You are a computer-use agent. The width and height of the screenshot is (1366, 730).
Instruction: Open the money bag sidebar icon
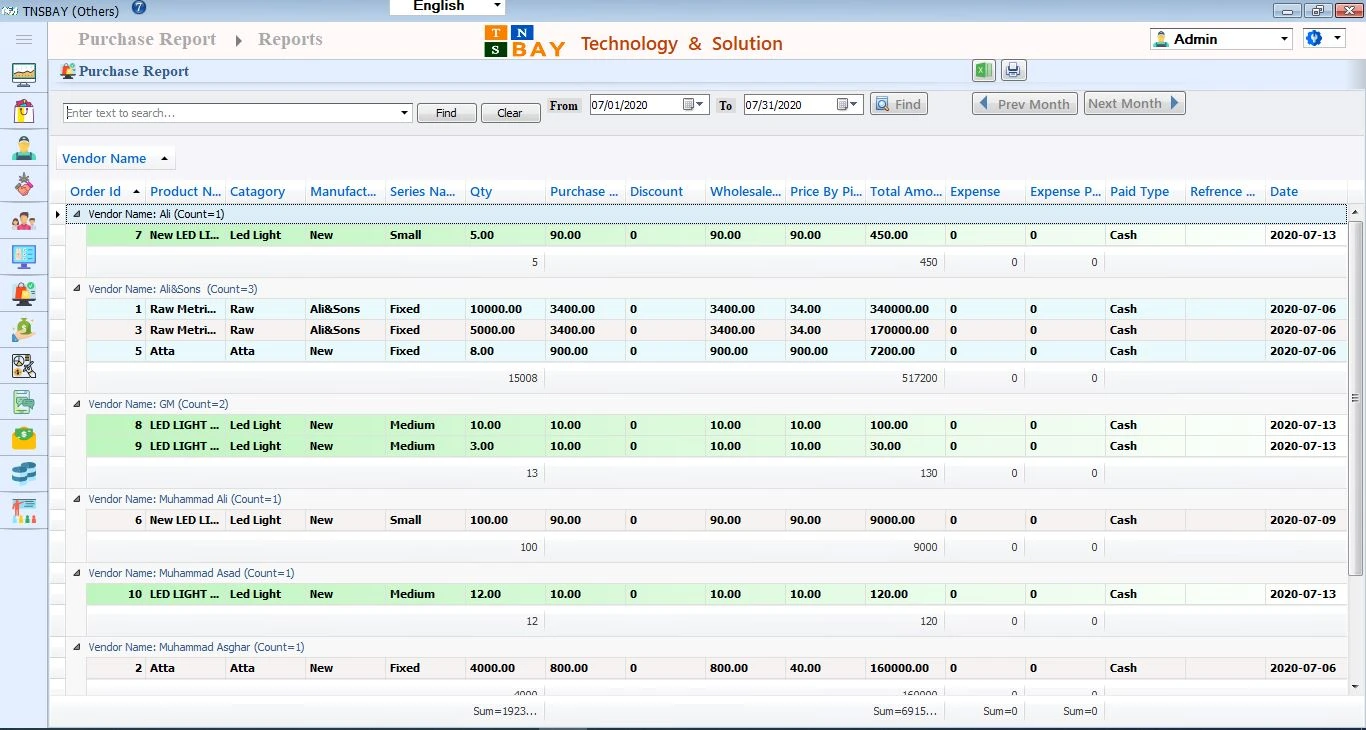[24, 329]
